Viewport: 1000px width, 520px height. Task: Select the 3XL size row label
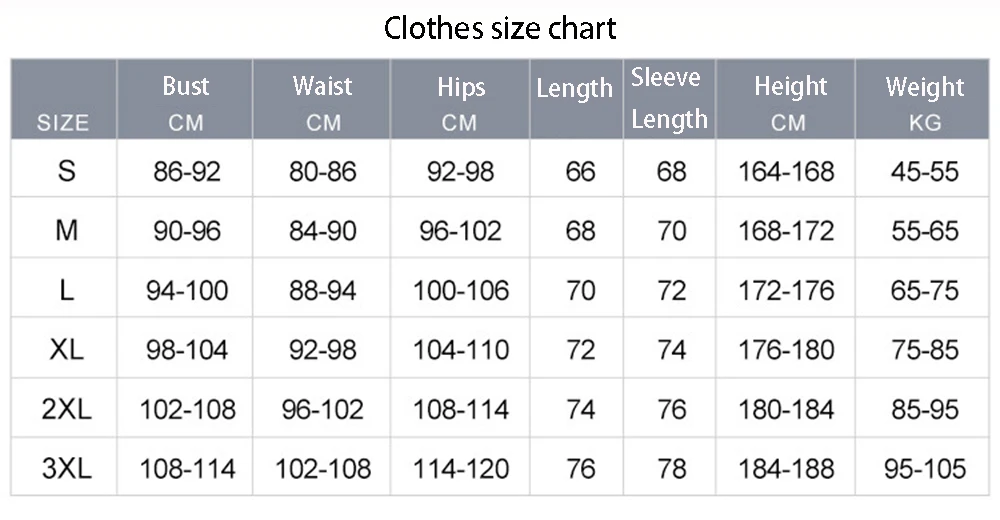coord(66,468)
